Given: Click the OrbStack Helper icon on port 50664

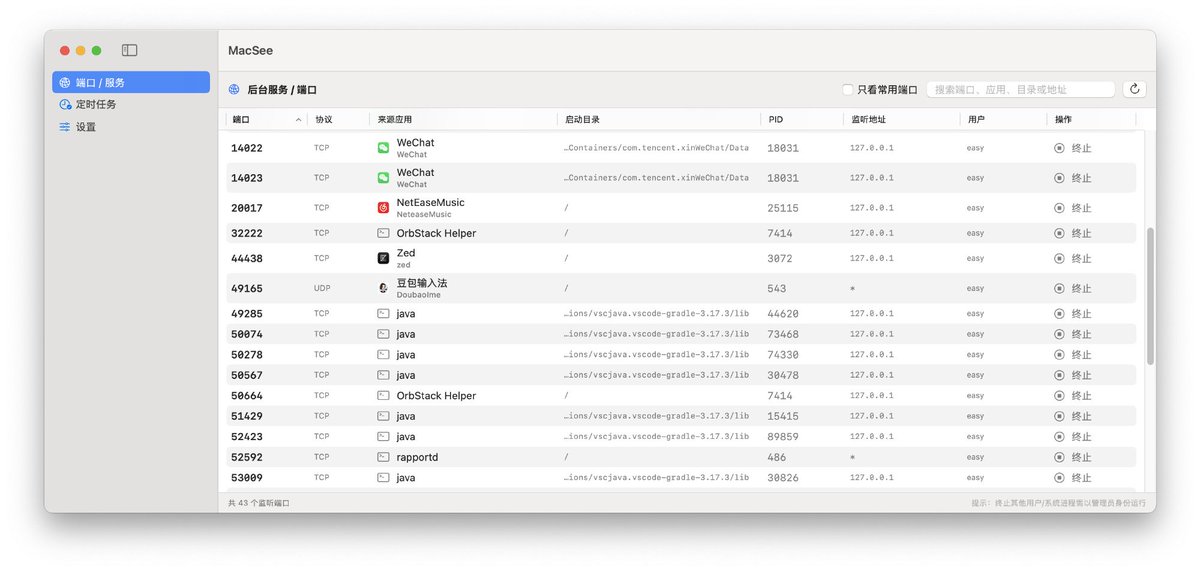Looking at the screenshot, I should click(383, 395).
